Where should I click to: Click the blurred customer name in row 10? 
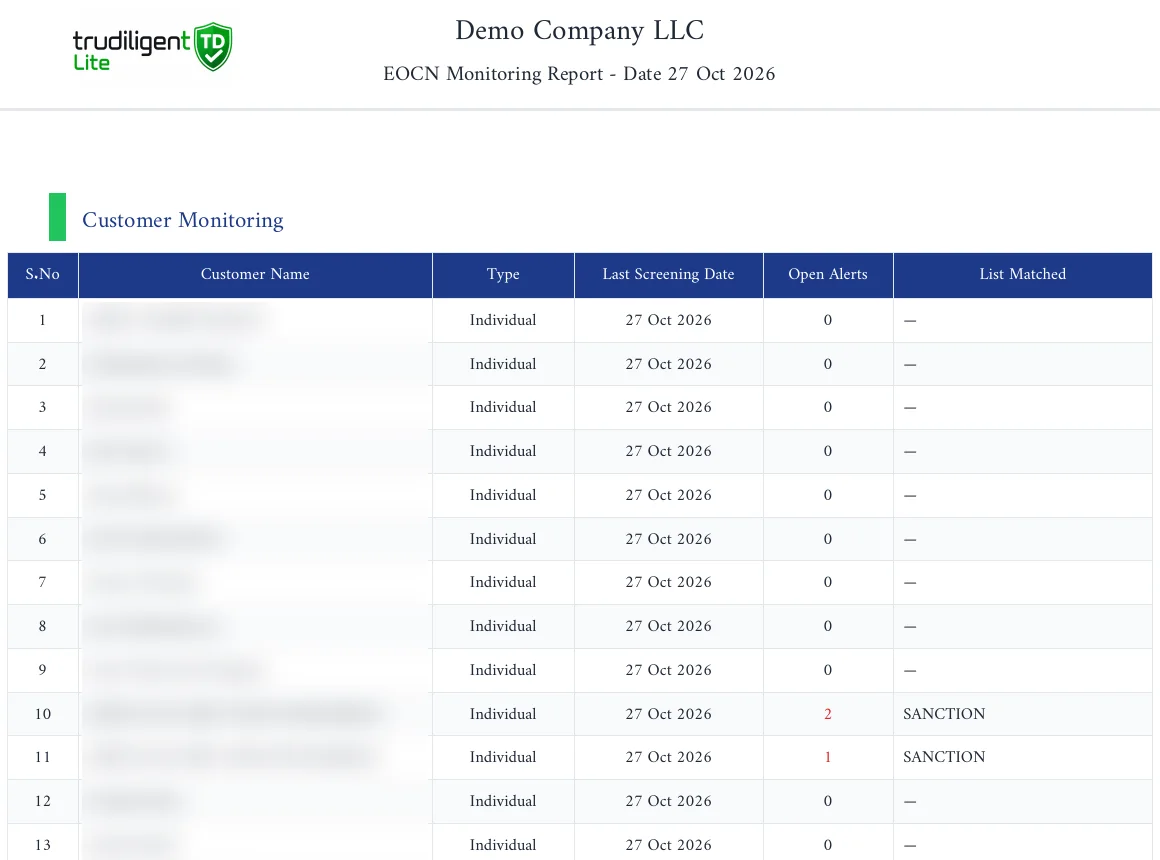[x=235, y=713]
